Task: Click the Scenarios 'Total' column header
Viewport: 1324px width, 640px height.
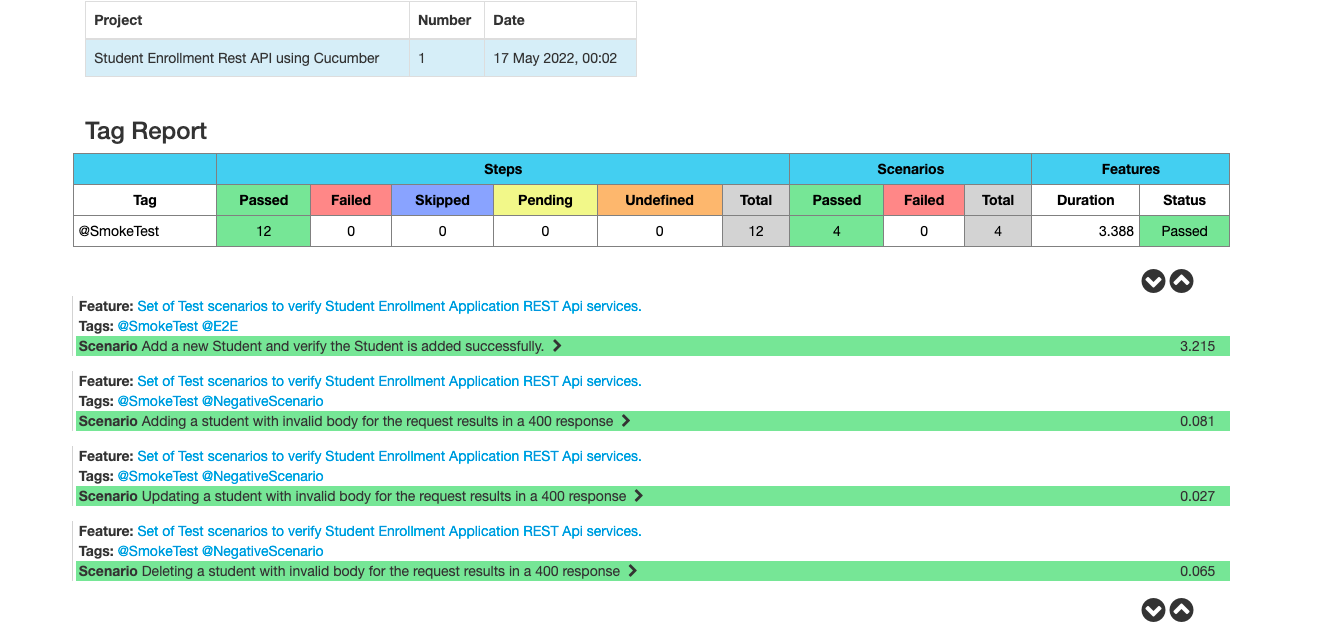Action: point(998,200)
